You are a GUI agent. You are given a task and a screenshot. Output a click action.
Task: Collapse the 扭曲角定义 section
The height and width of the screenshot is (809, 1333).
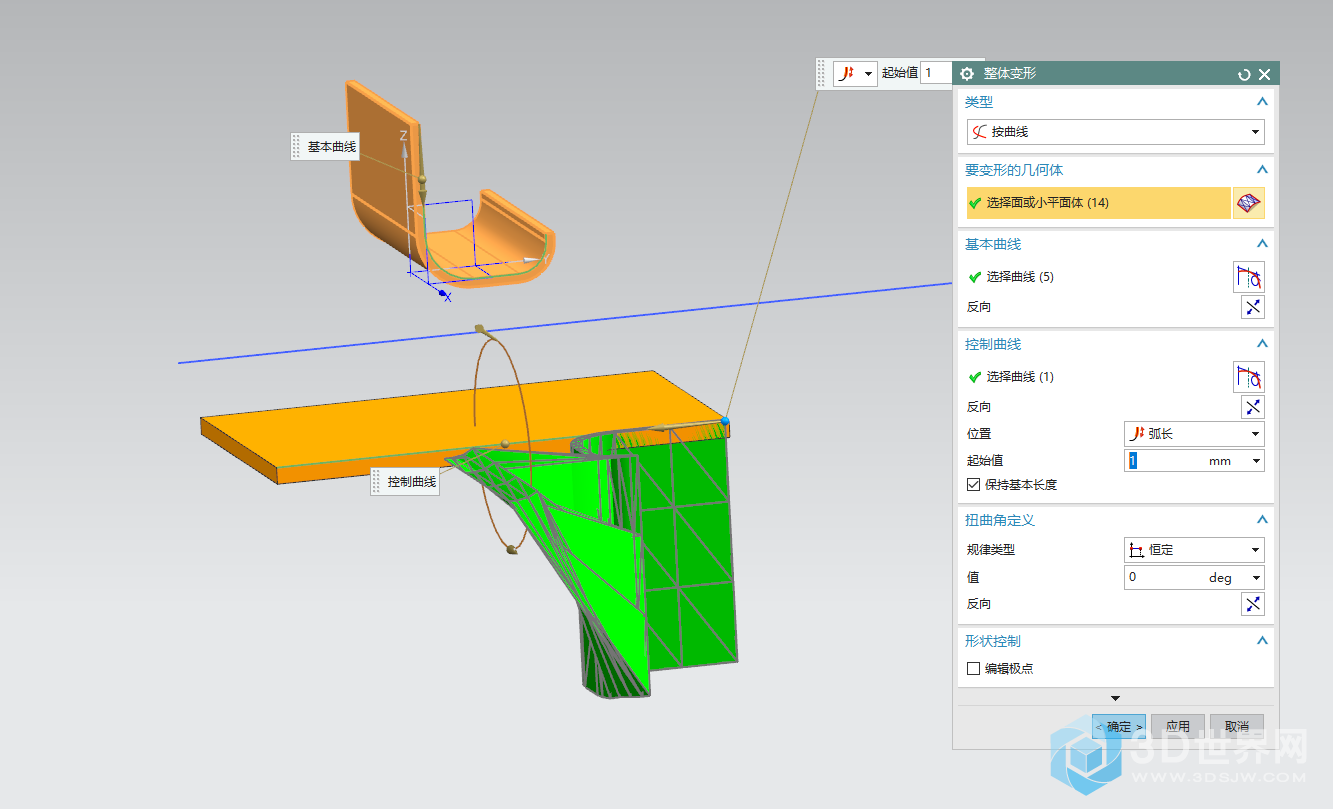click(x=1262, y=520)
